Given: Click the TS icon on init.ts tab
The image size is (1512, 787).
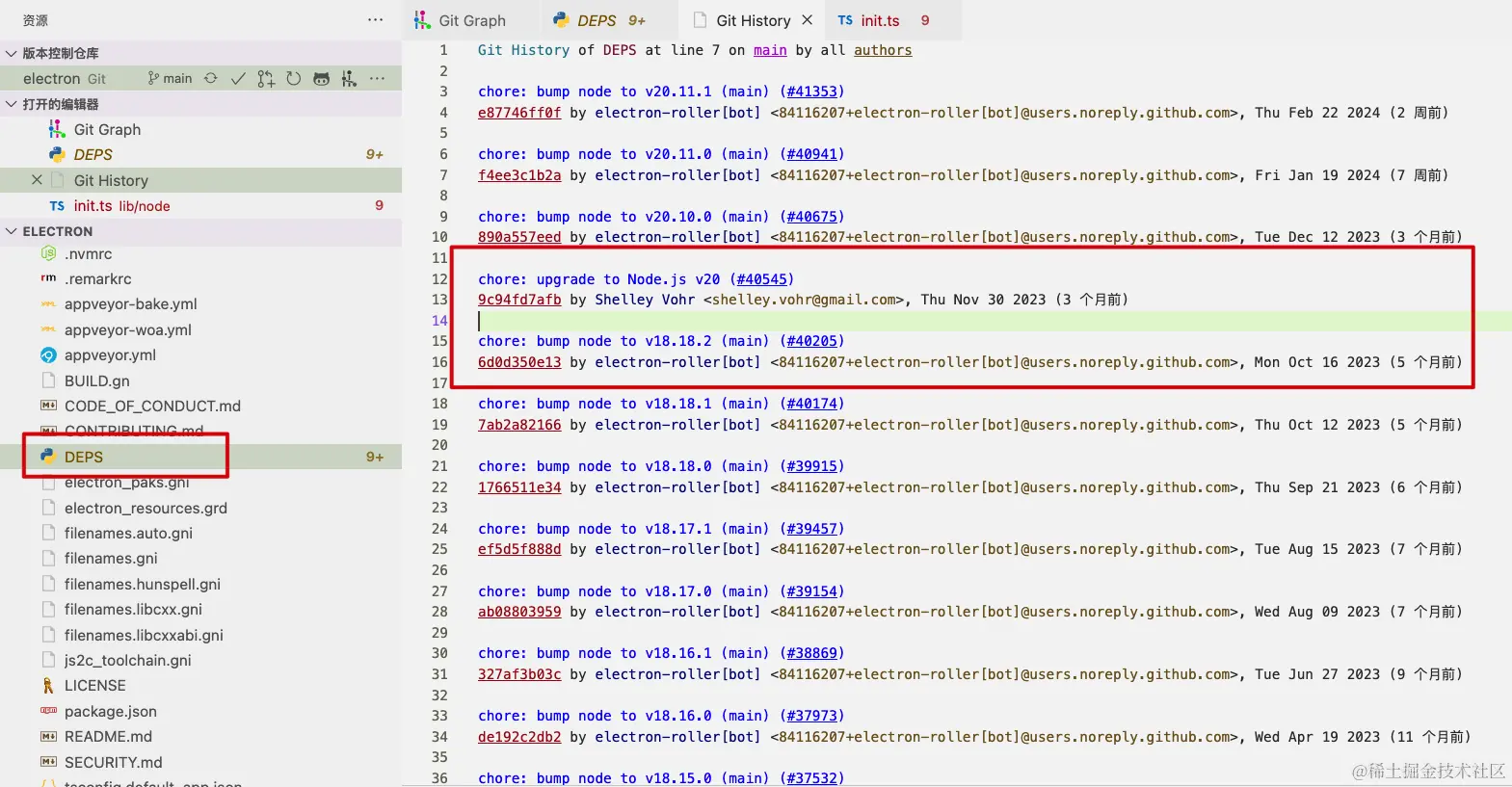Looking at the screenshot, I should tap(845, 20).
